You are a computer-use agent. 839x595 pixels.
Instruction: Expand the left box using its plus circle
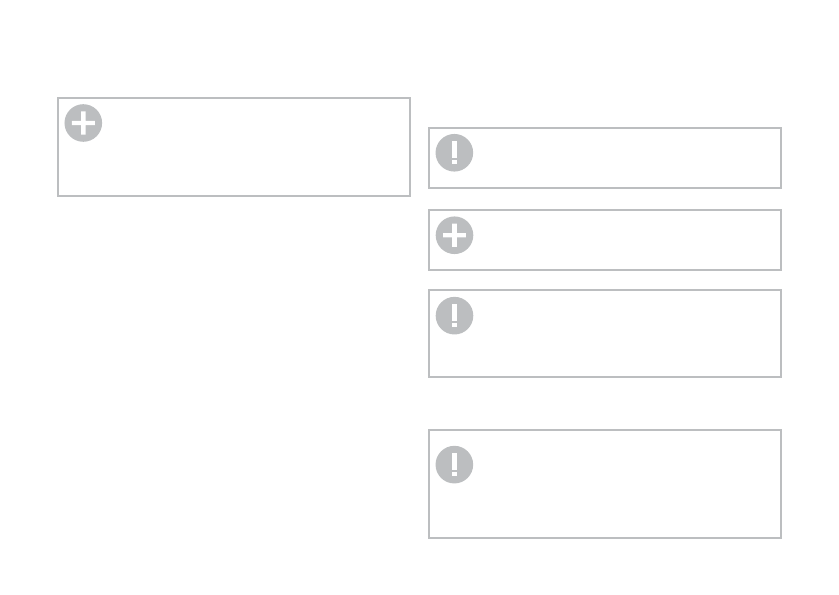tap(83, 123)
